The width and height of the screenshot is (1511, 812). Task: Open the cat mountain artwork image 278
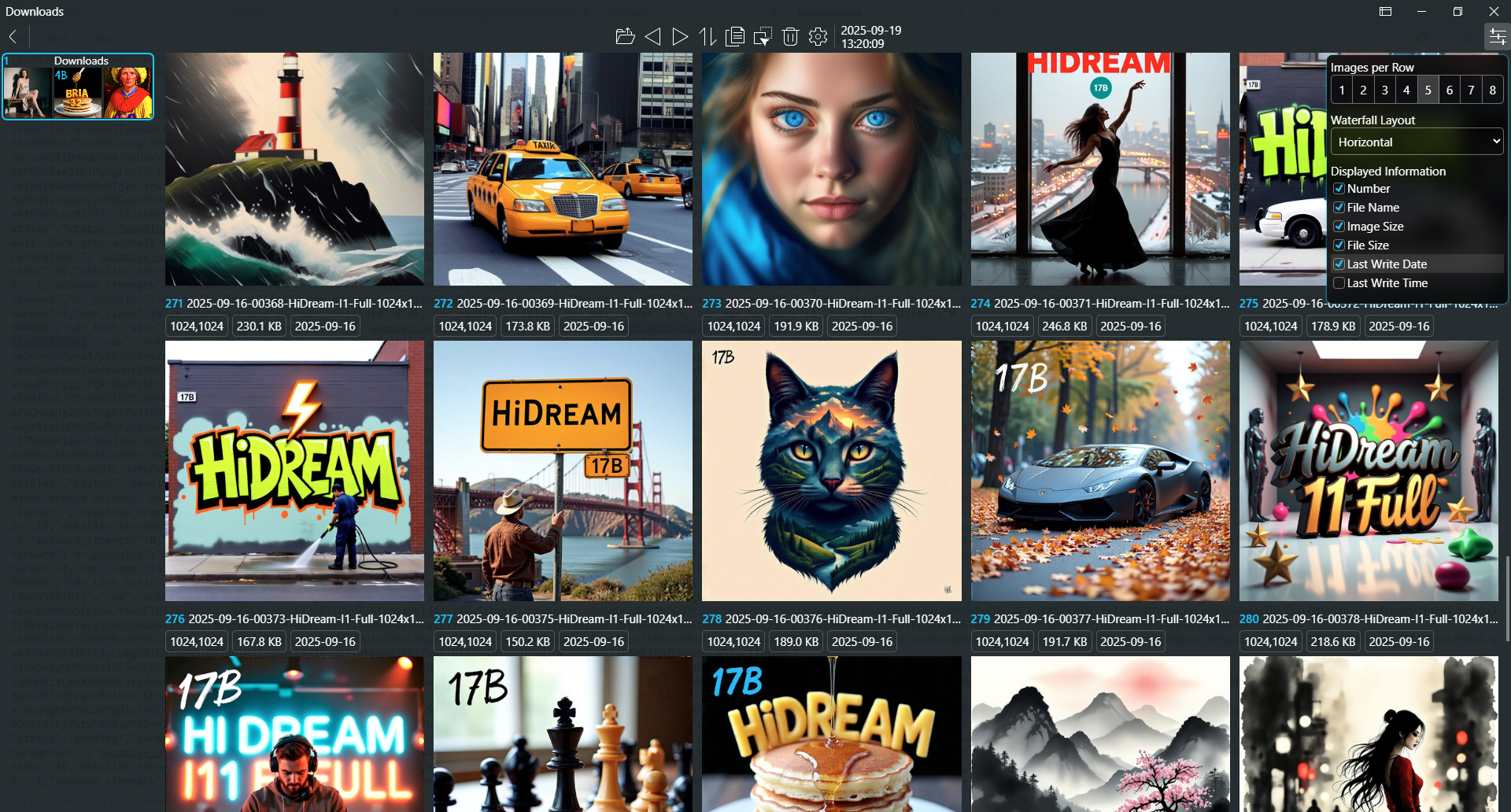[831, 471]
